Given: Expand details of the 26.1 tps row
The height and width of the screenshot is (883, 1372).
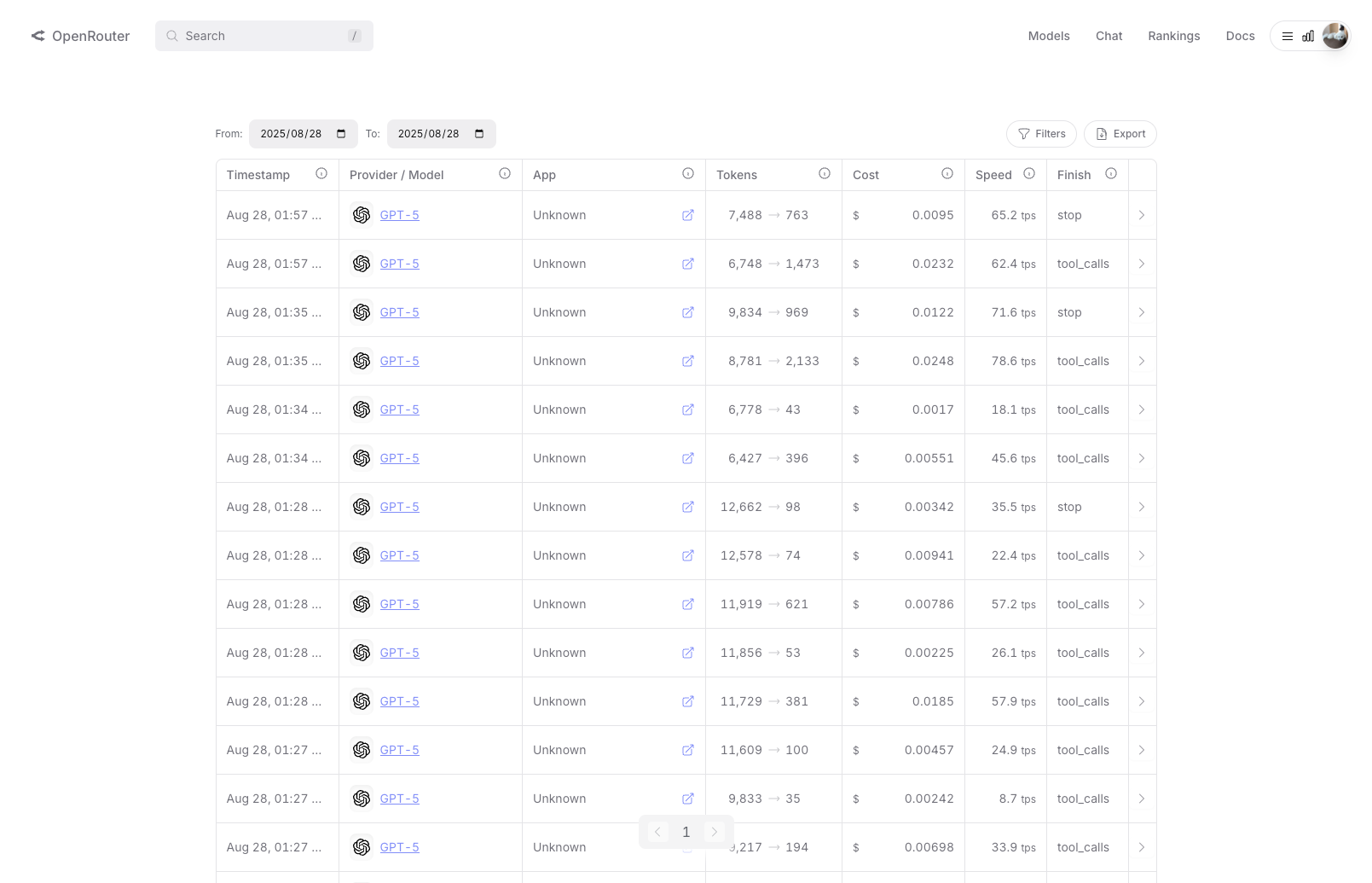Looking at the screenshot, I should pos(1142,653).
